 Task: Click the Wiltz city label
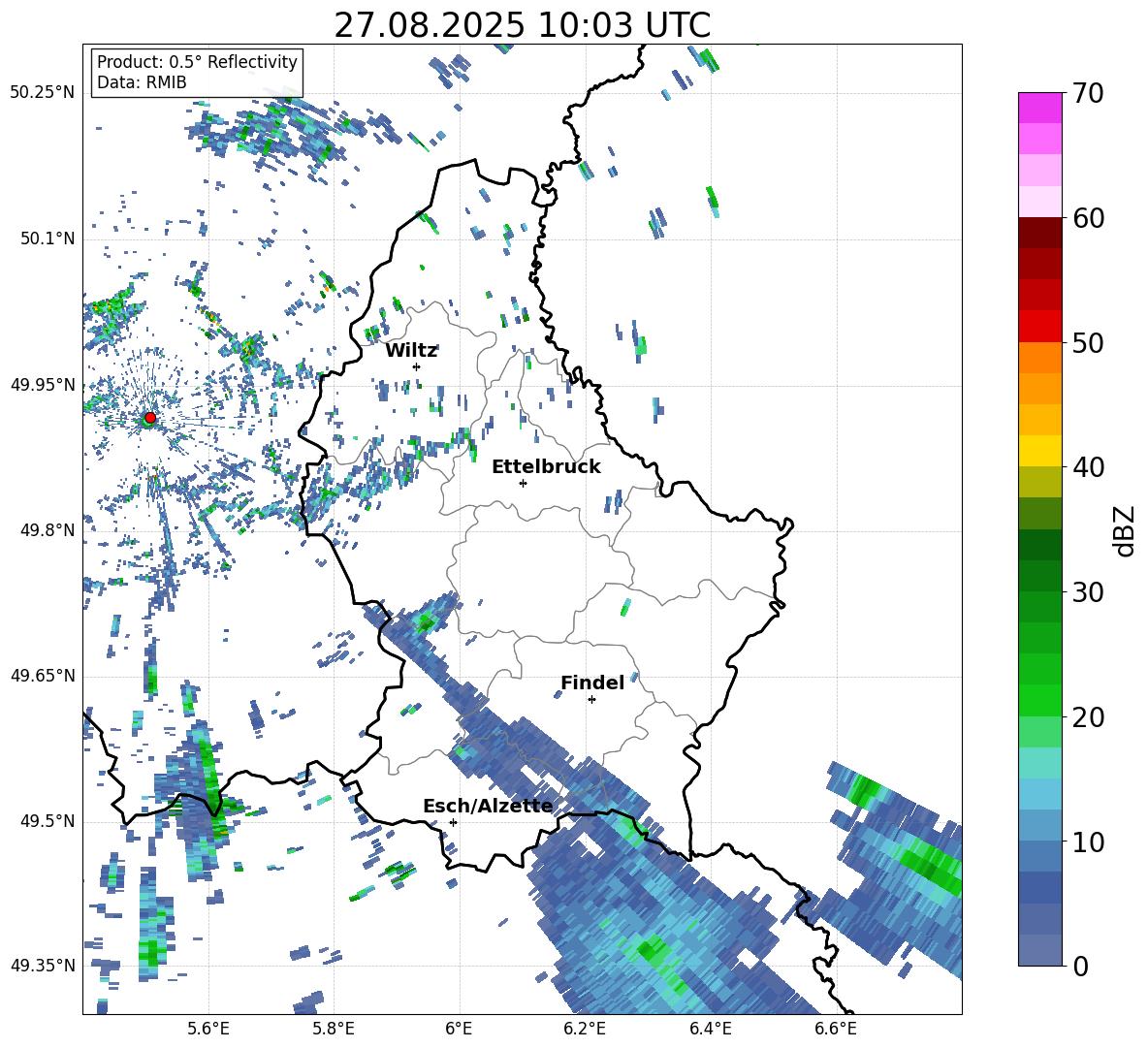point(411,351)
